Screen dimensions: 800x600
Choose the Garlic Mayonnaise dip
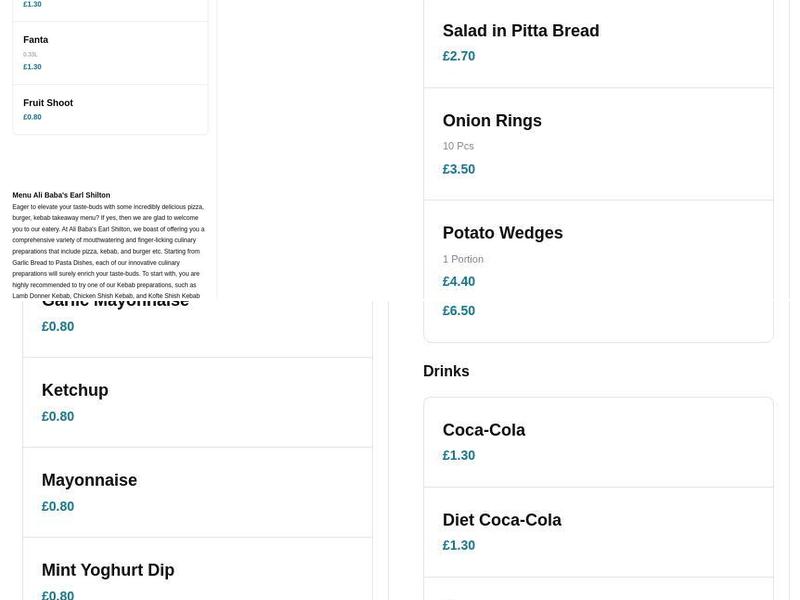point(115,298)
